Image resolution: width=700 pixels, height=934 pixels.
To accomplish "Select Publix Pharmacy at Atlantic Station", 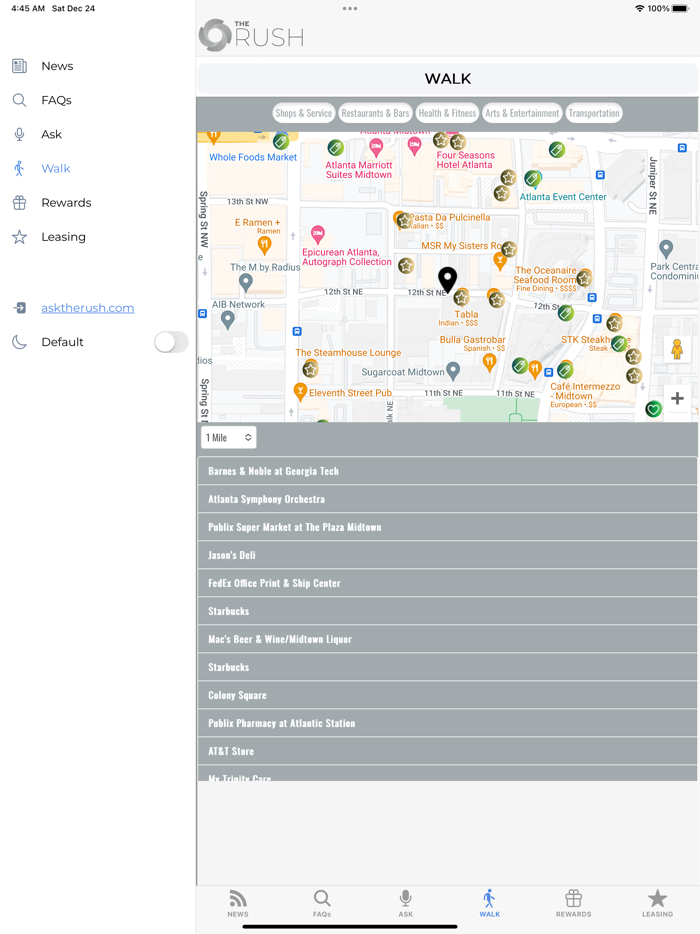I will pyautogui.click(x=447, y=723).
